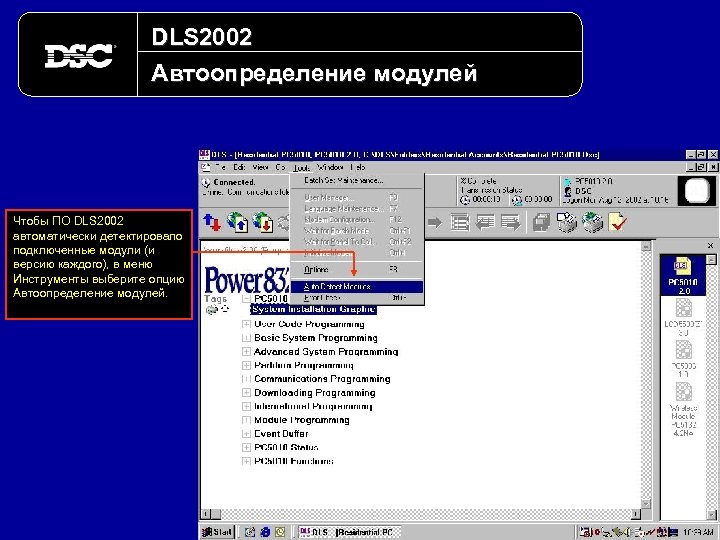Click the printer with globe toolbar icon
The image size is (720, 540).
(592, 222)
